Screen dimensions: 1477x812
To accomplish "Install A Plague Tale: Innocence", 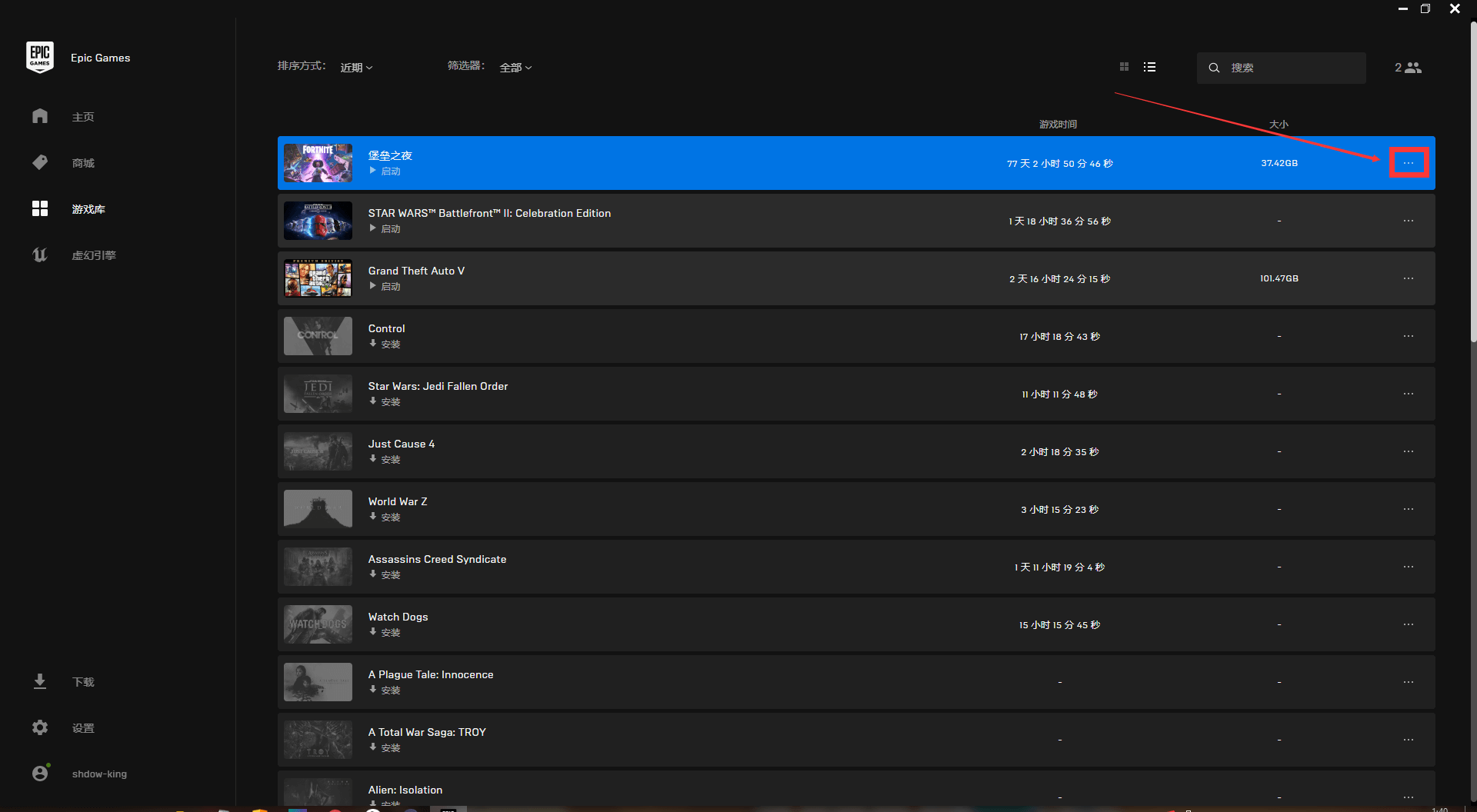I will [385, 690].
